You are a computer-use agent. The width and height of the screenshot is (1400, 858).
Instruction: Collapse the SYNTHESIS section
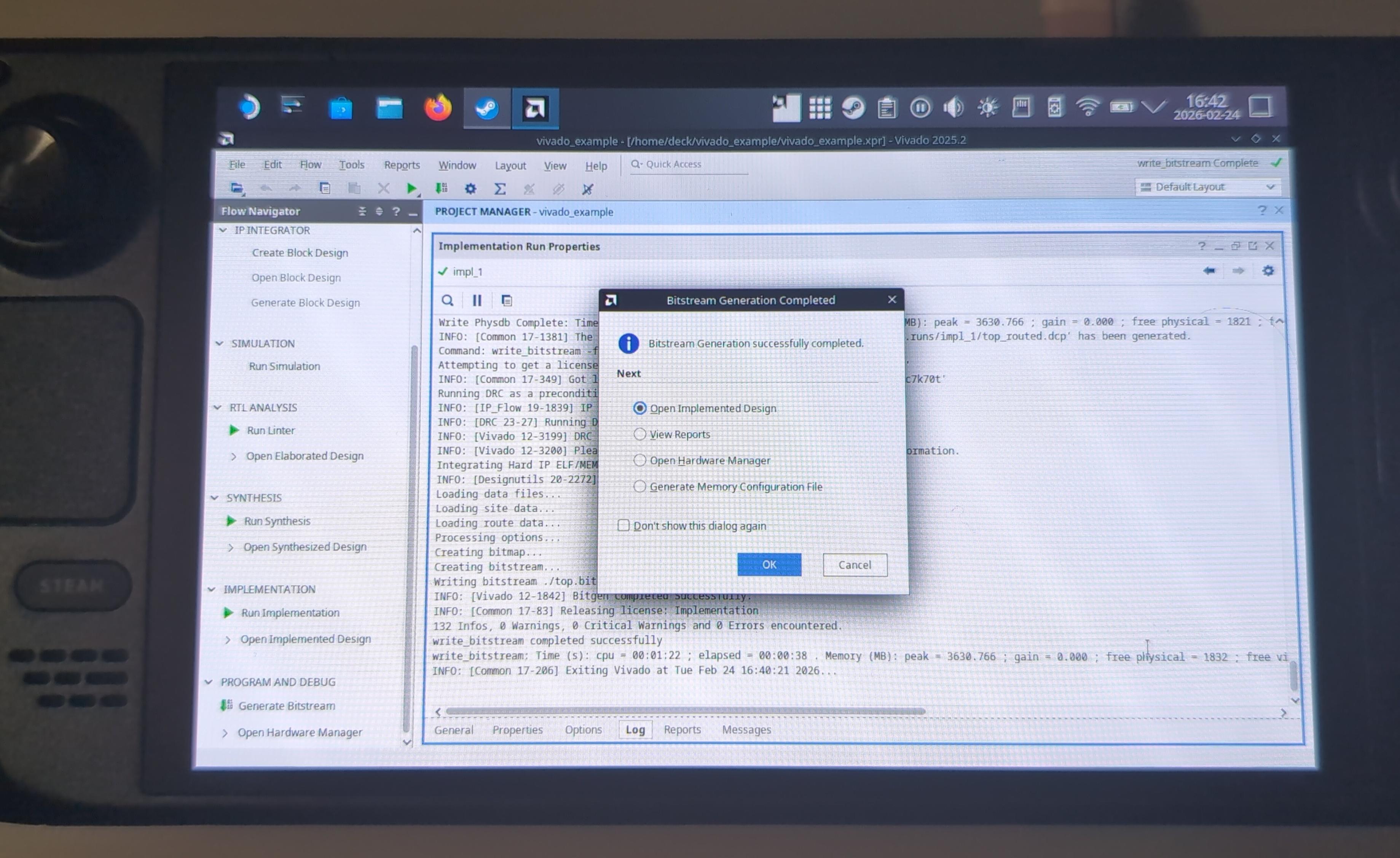point(215,498)
